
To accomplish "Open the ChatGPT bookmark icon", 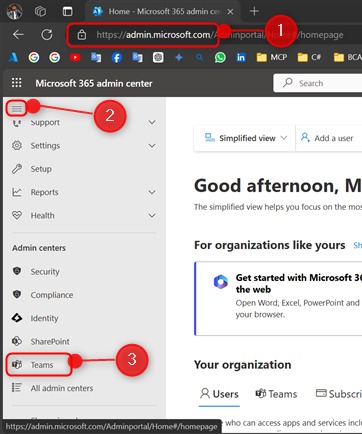I will pos(158,58).
